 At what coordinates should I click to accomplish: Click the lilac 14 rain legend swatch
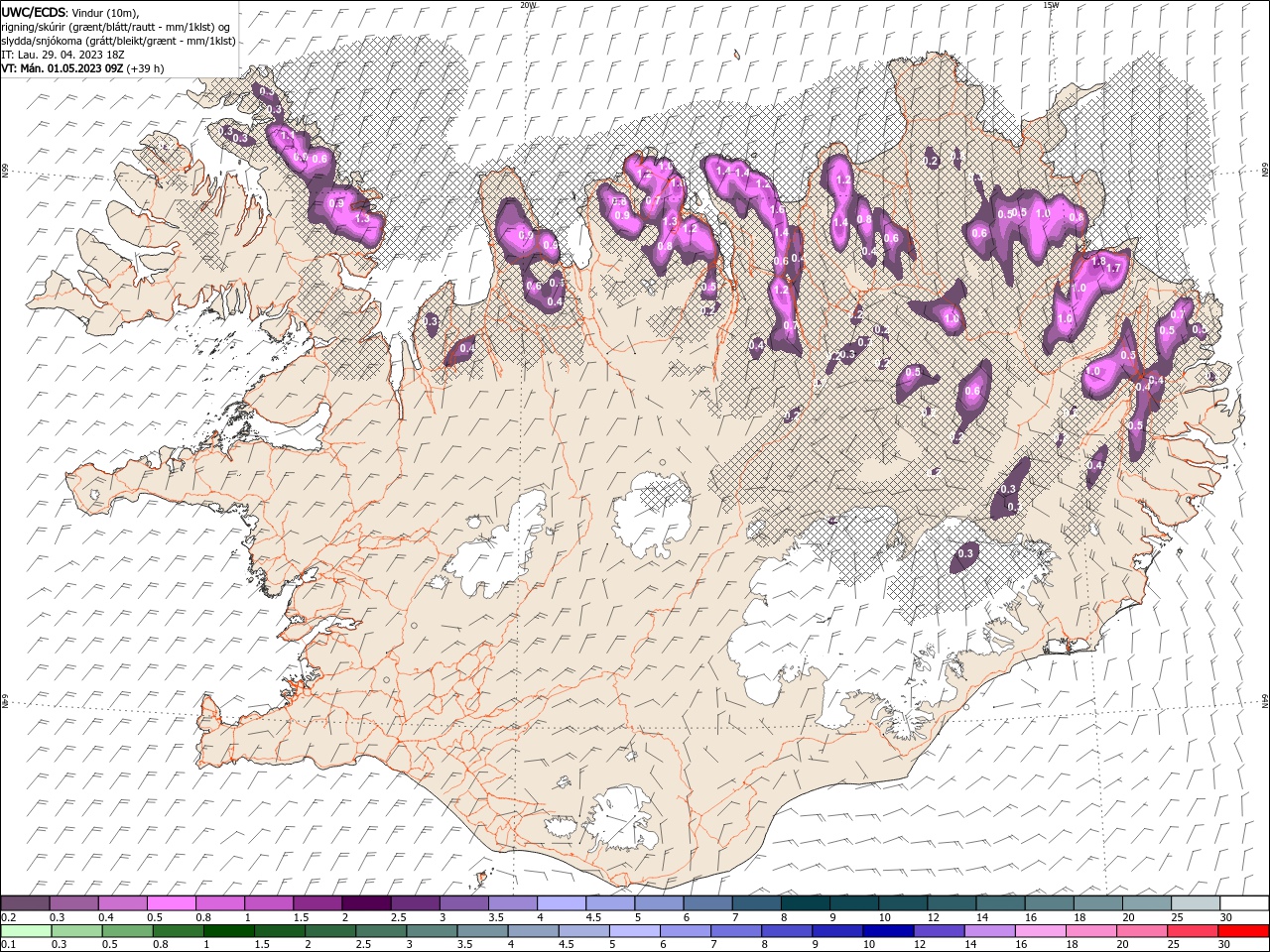tap(989, 931)
